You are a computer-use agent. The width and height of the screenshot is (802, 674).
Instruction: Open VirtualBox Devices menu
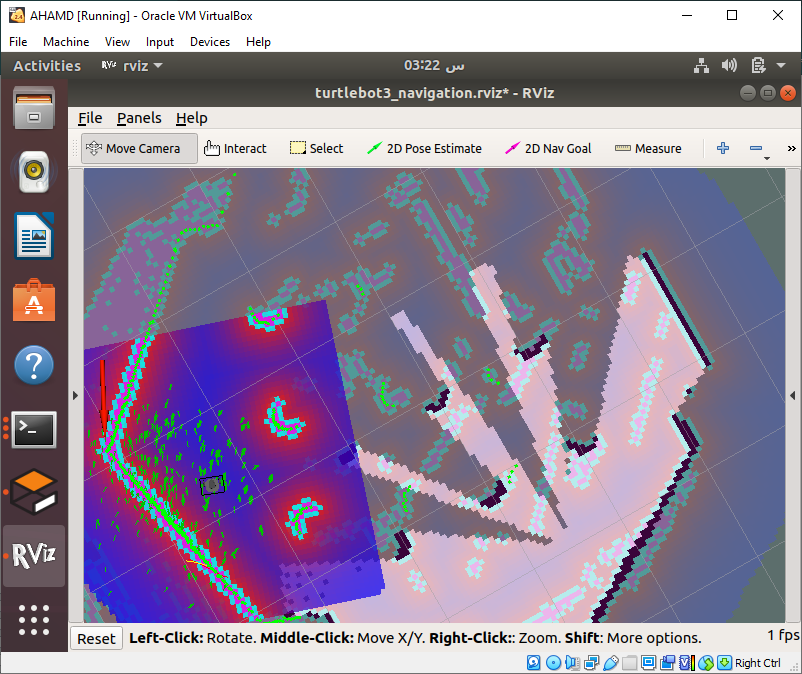pyautogui.click(x=210, y=42)
